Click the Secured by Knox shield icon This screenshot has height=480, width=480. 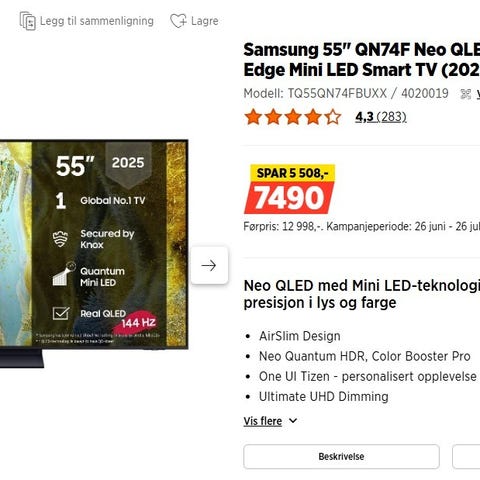point(60,239)
